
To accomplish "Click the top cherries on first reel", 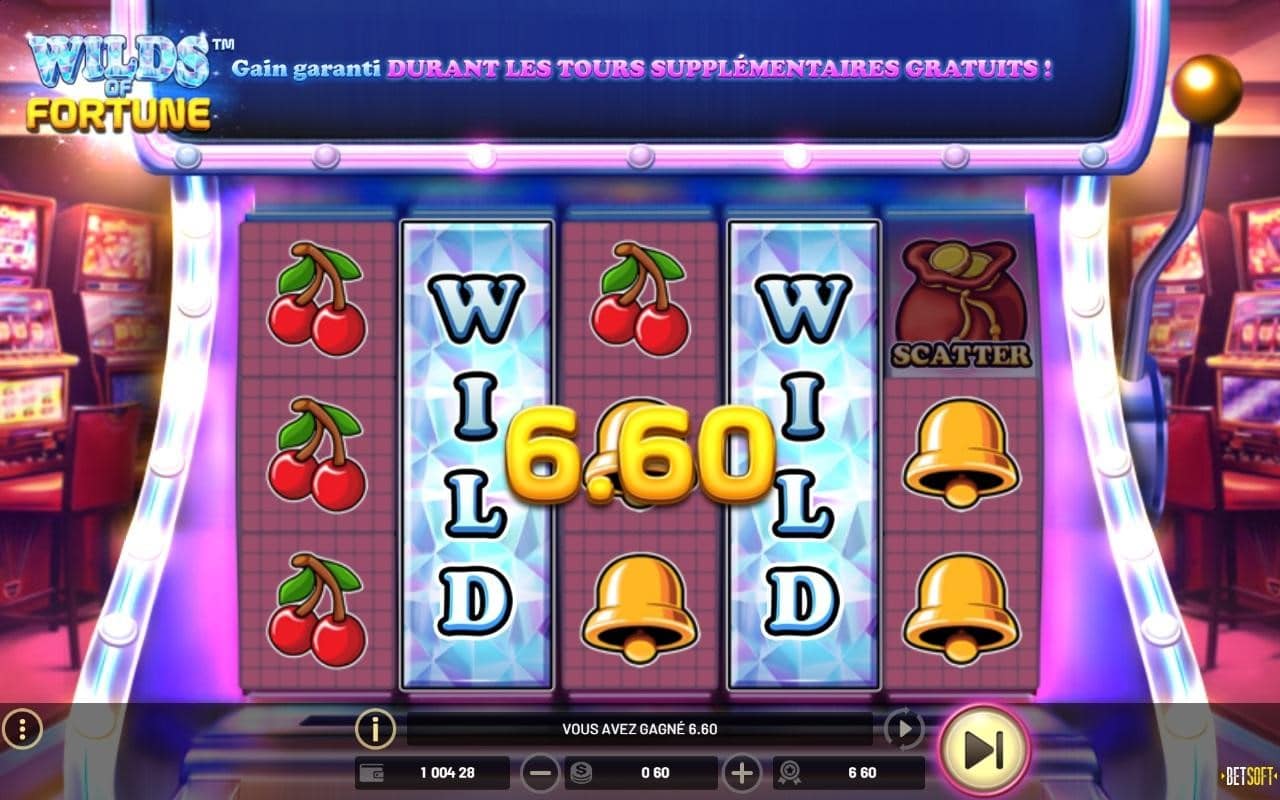I will tap(316, 299).
